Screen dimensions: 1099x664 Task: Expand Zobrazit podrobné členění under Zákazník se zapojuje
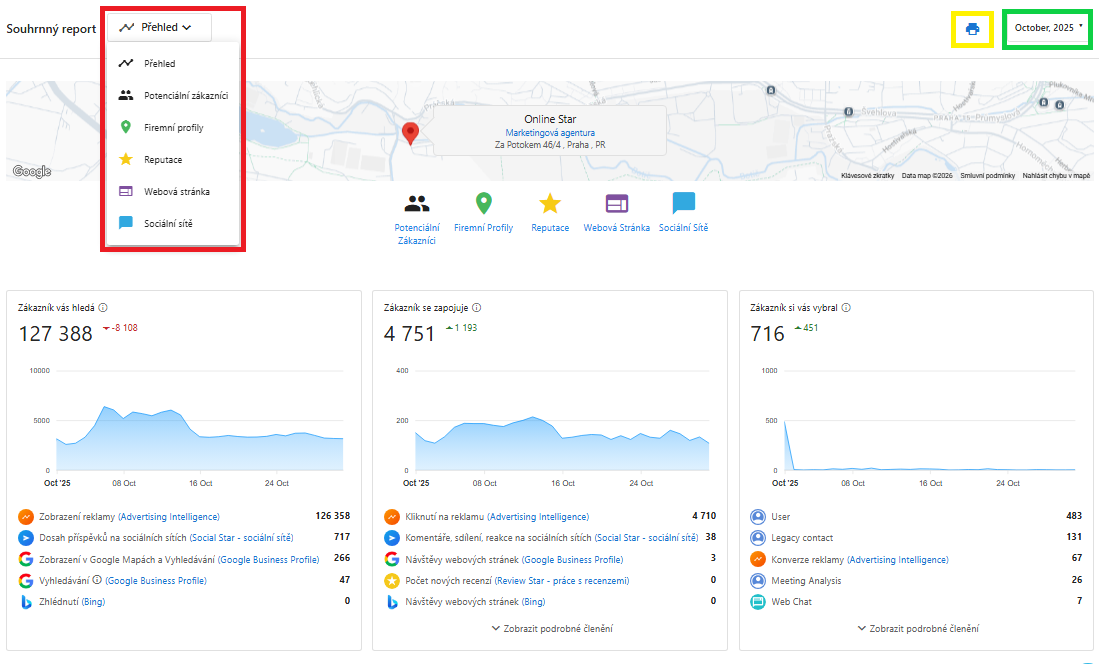pyautogui.click(x=552, y=628)
